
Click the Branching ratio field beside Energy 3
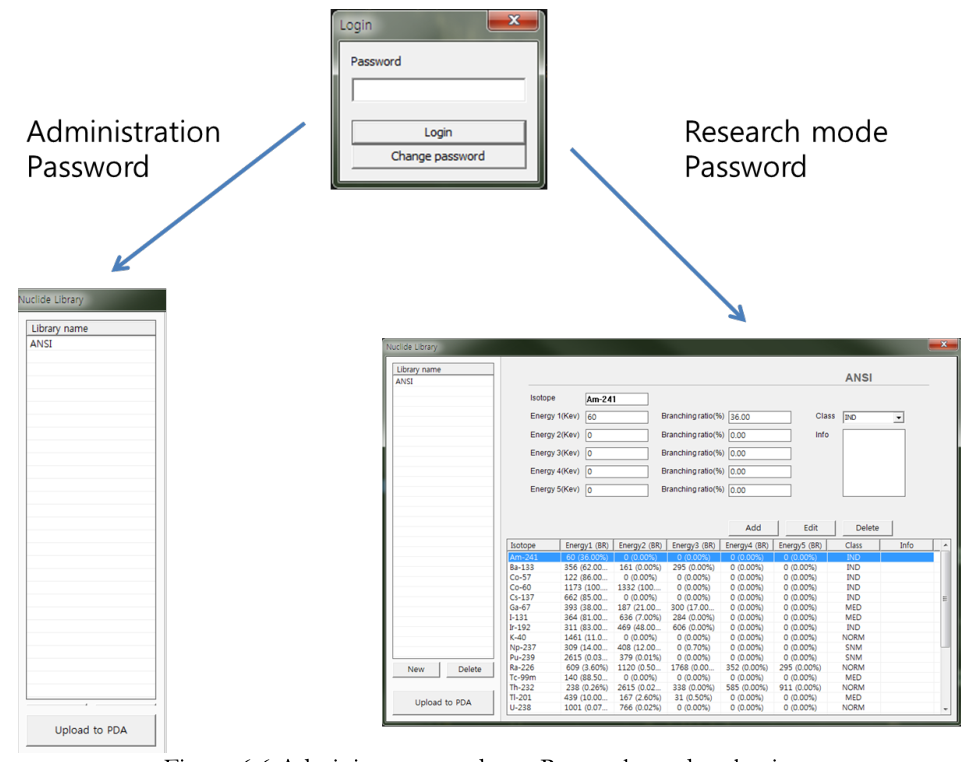[x=760, y=453]
